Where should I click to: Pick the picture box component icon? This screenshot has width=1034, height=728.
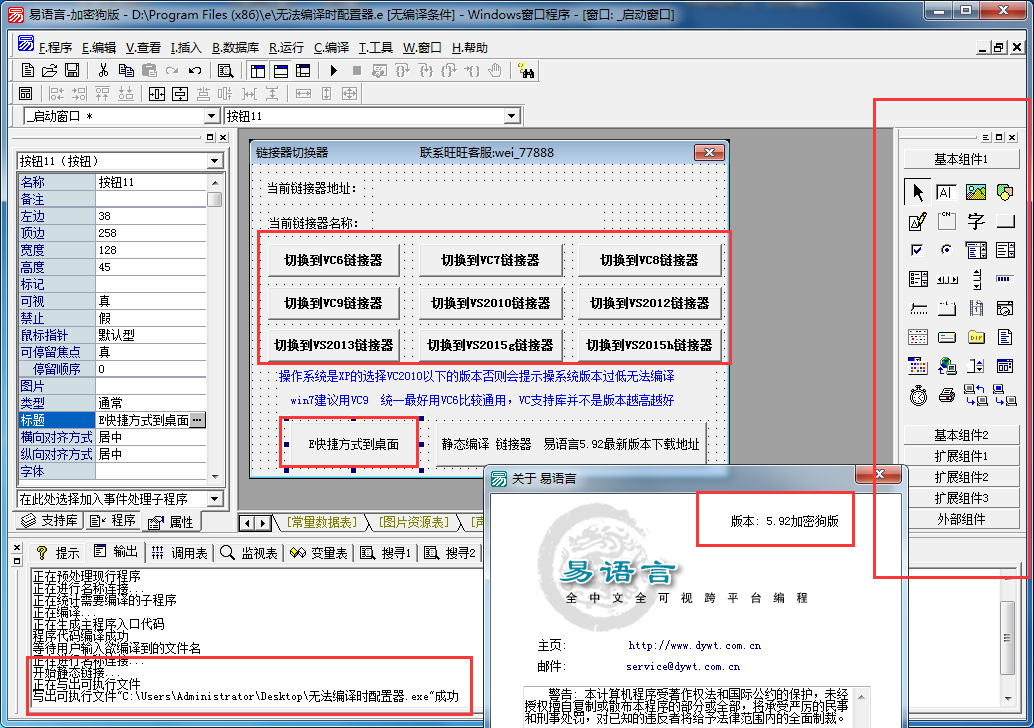click(976, 192)
